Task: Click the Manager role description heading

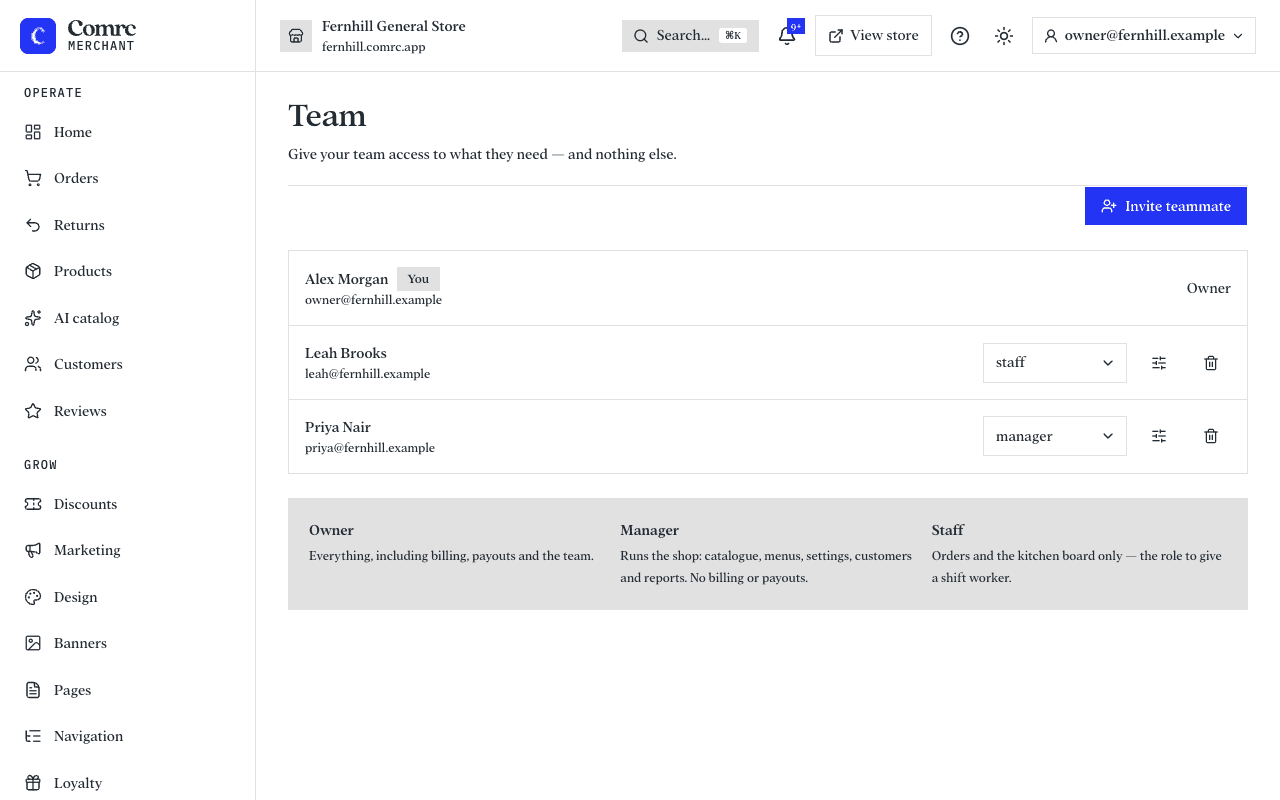Action: pos(650,530)
